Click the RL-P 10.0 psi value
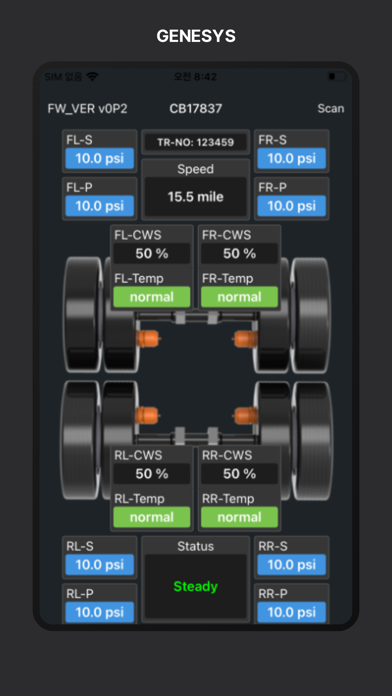 click(x=99, y=612)
